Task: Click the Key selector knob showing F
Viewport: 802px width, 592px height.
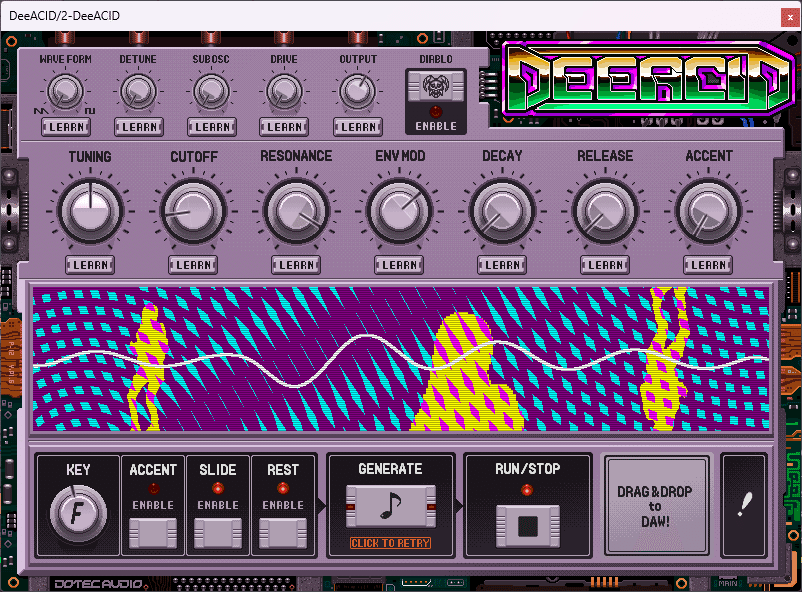Action: [78, 514]
